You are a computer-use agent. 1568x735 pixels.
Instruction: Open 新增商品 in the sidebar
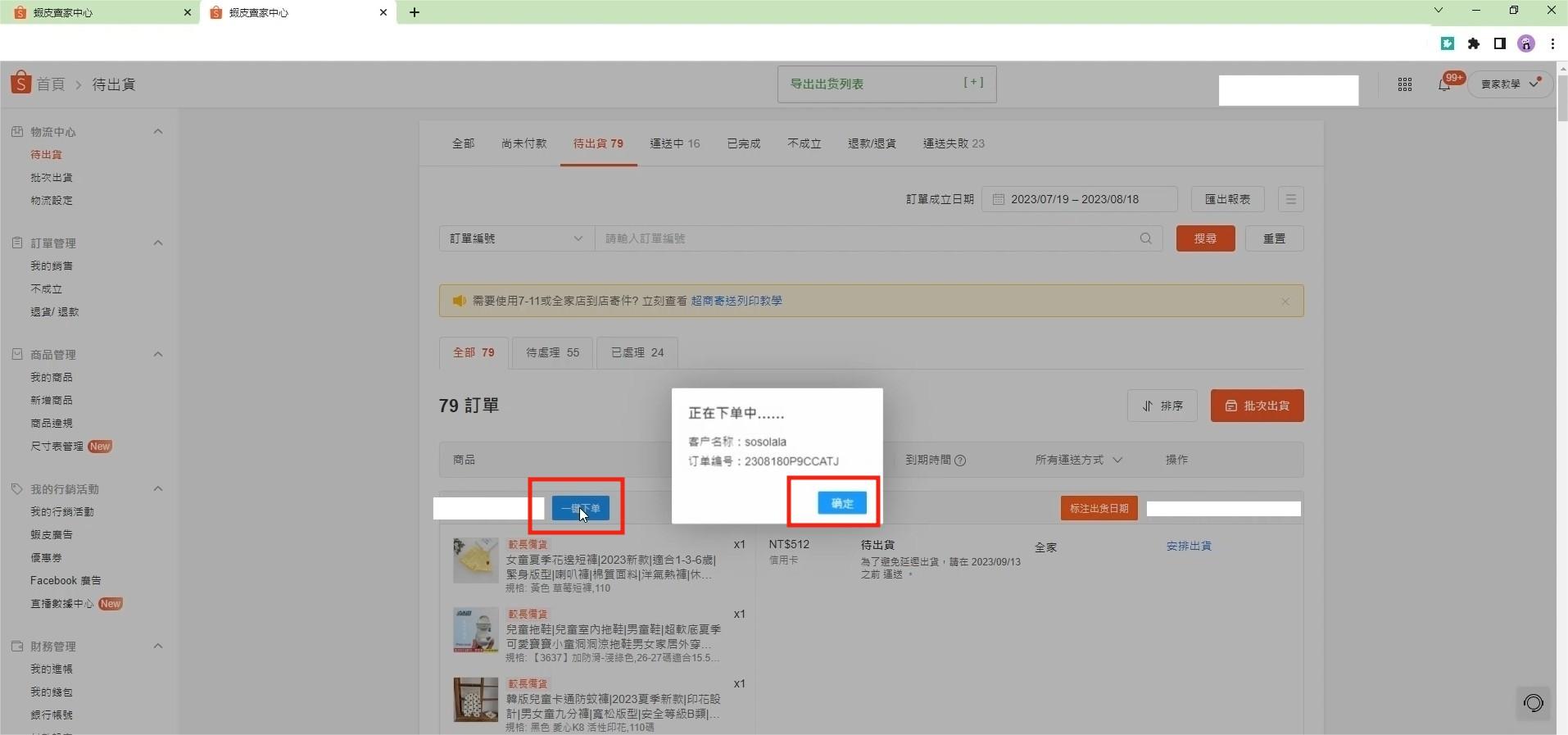[x=52, y=400]
